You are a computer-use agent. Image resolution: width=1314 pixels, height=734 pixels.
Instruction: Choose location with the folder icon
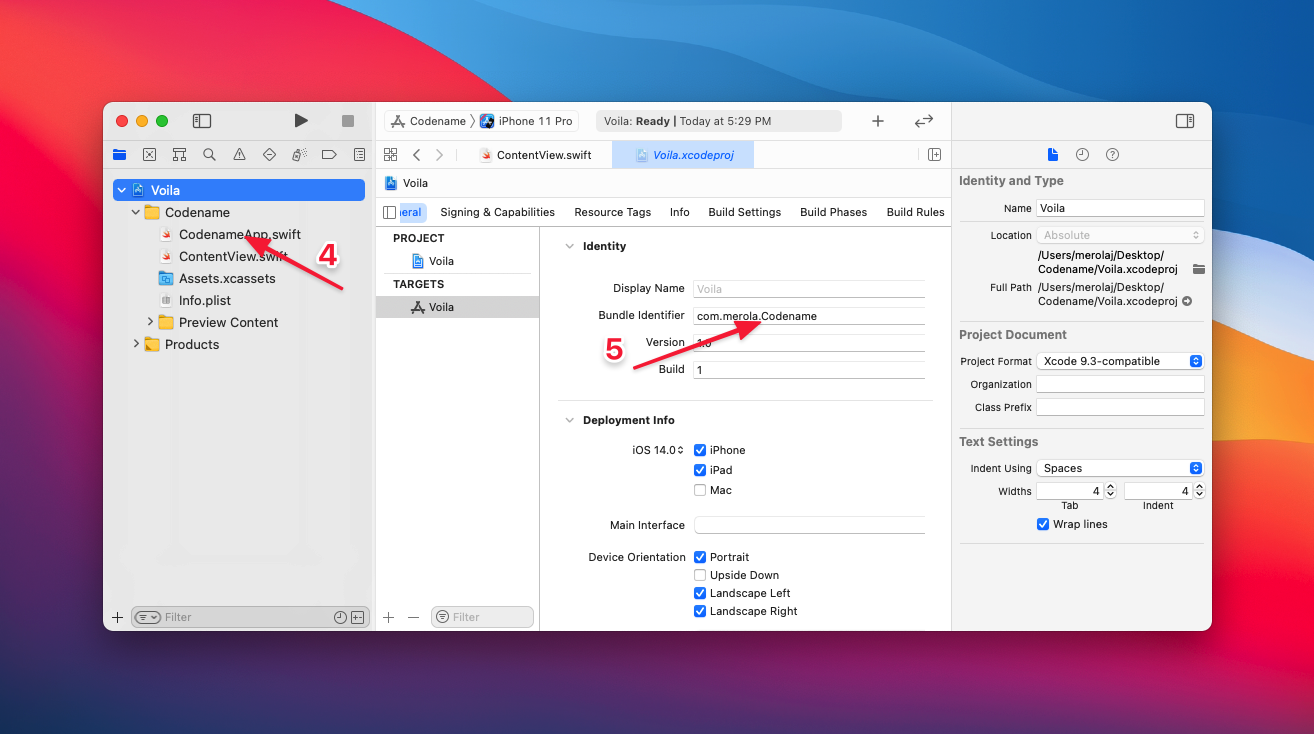click(1198, 269)
